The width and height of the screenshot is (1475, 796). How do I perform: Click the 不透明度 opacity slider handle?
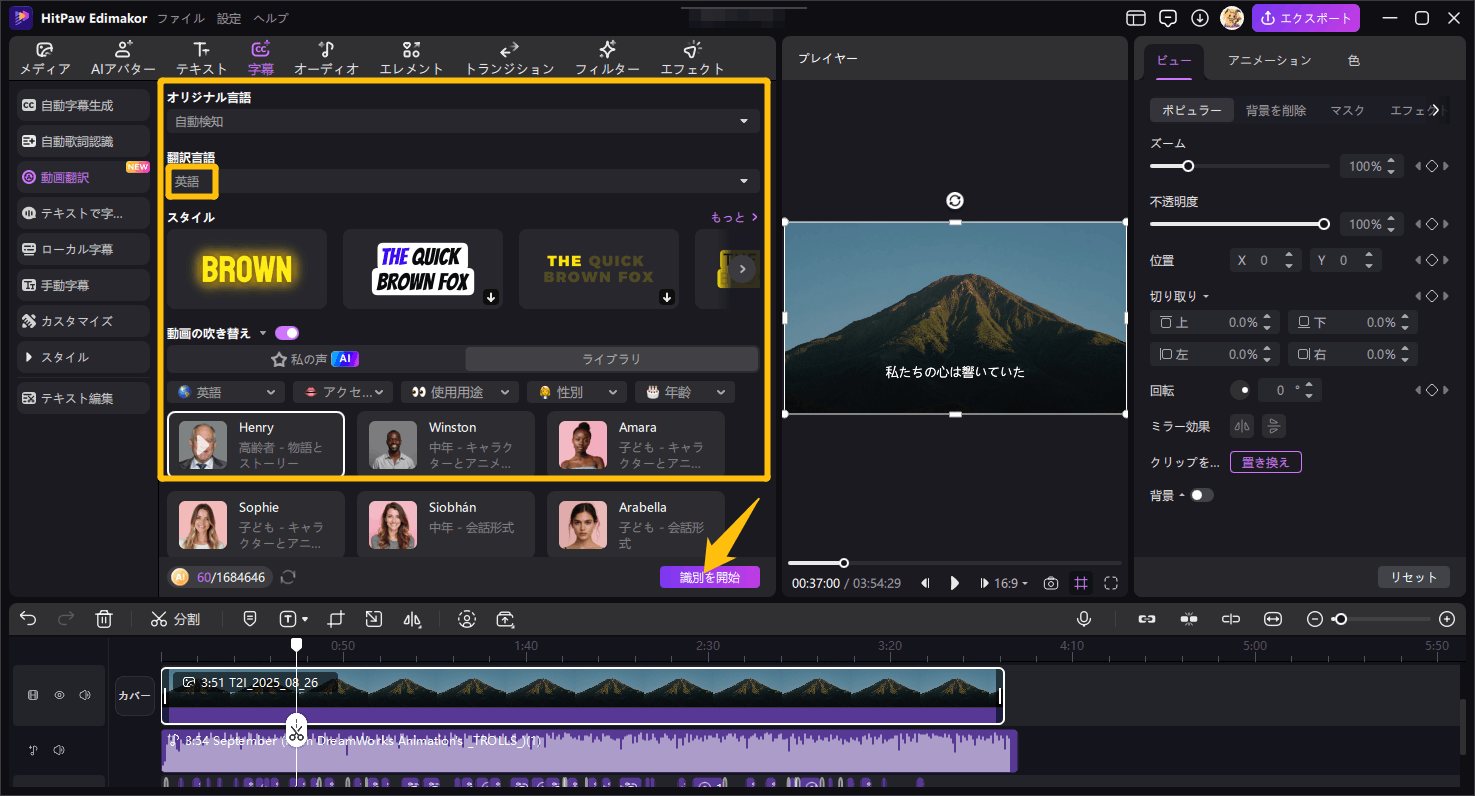(x=1324, y=224)
